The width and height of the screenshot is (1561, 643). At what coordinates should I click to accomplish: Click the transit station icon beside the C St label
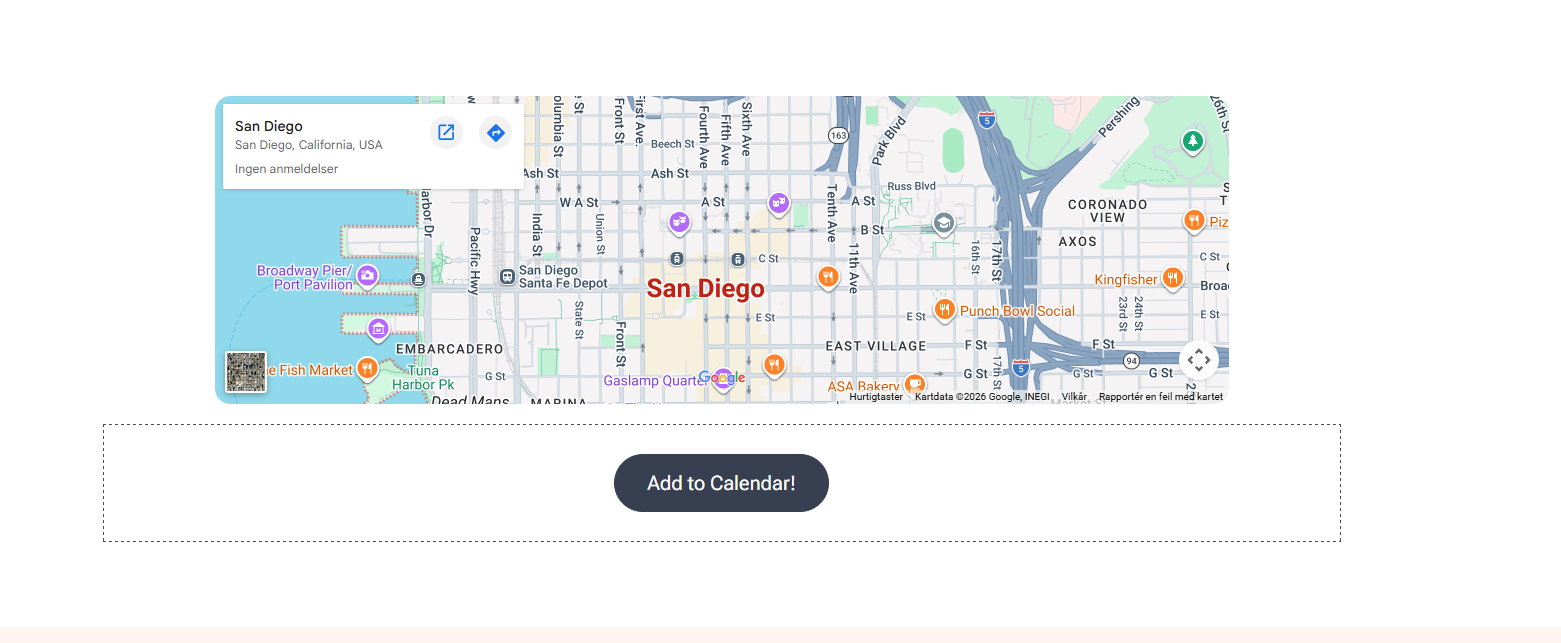(737, 259)
